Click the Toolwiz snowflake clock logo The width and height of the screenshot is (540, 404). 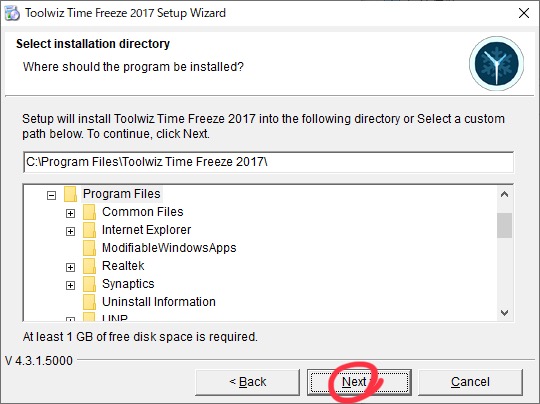click(496, 63)
